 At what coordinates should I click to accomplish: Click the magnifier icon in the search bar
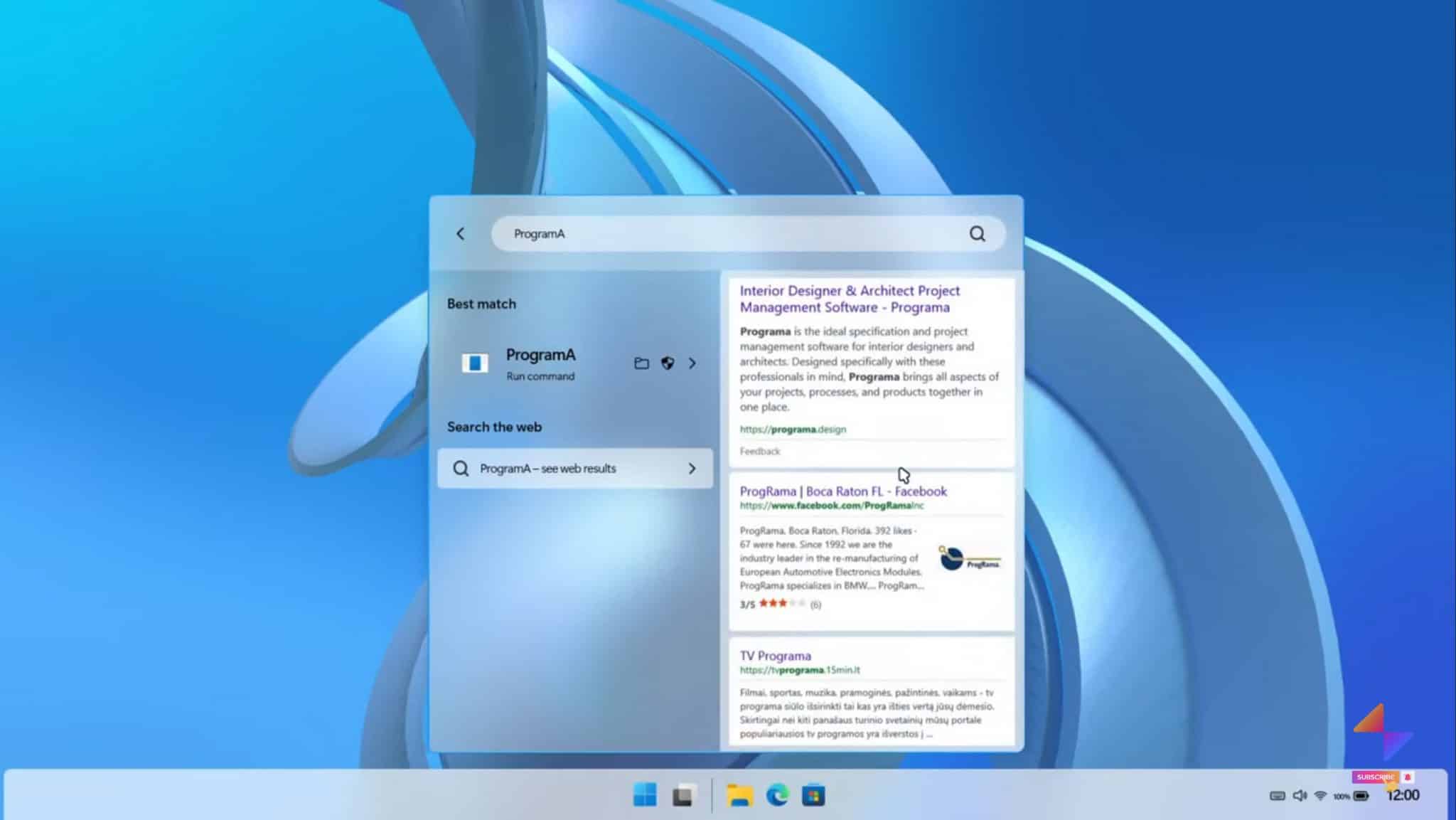coord(978,234)
